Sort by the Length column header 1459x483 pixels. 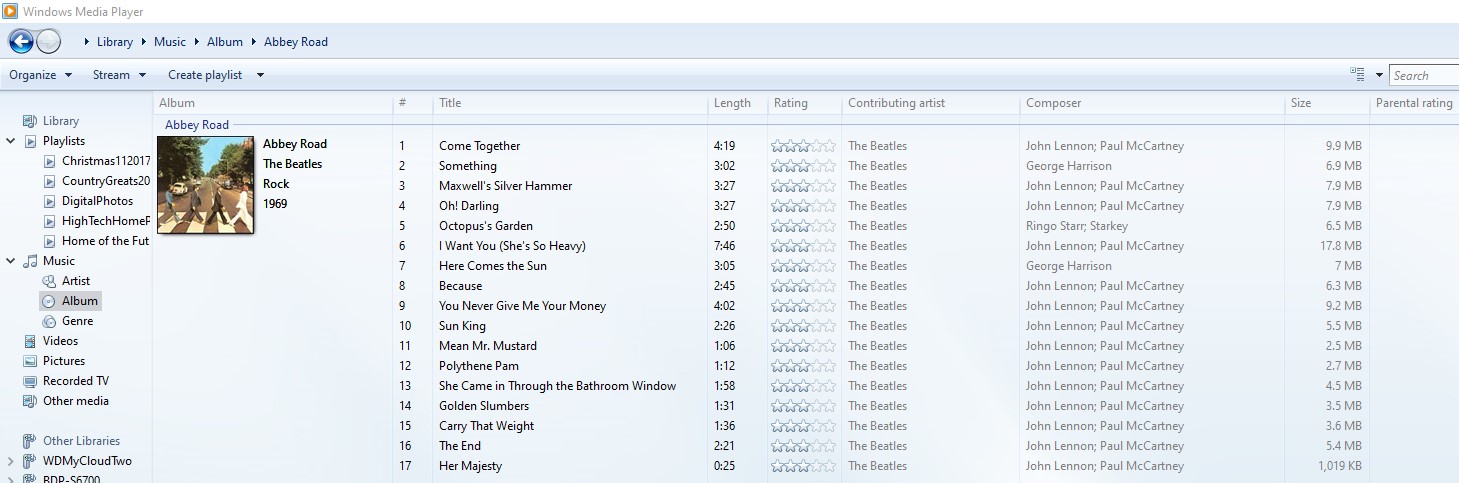pyautogui.click(x=737, y=103)
